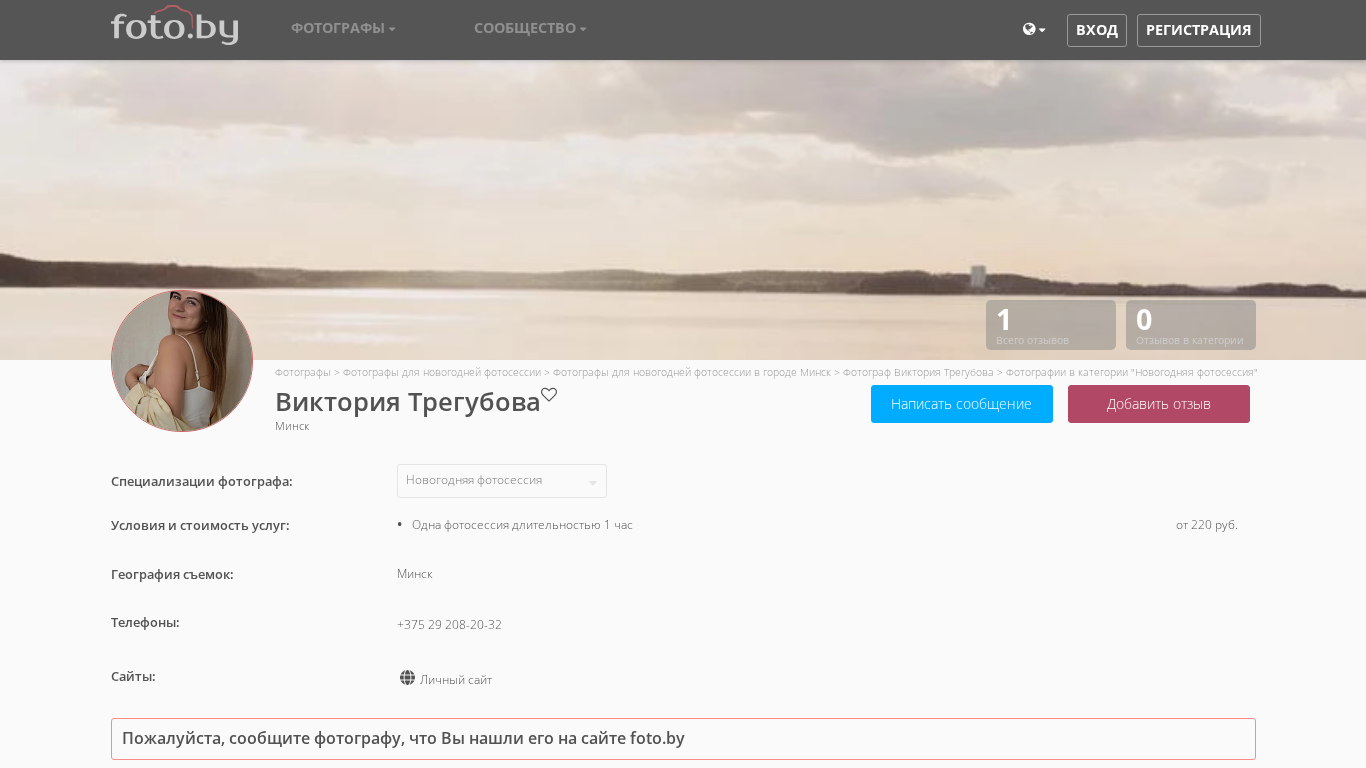Expand the Фотографы menu
1366x768 pixels.
(x=343, y=28)
